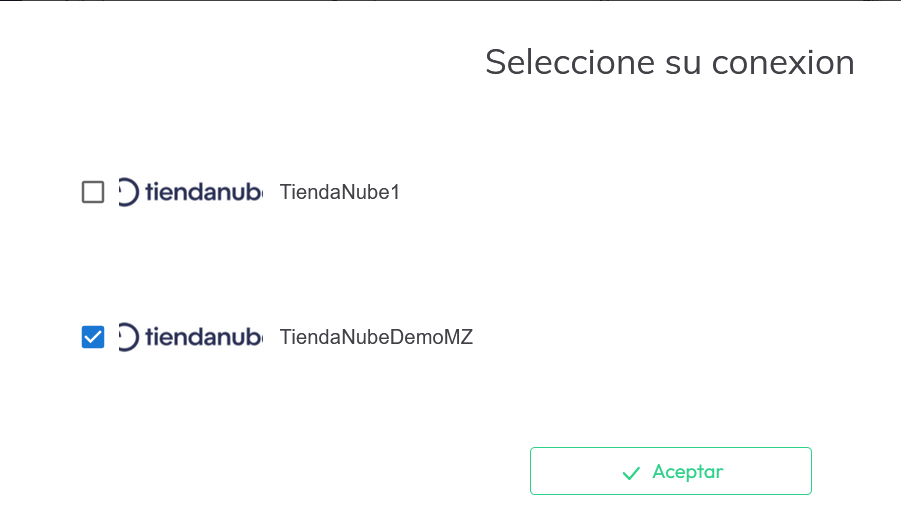Click the Tiendanube logo beside TiendaNube1
The height and width of the screenshot is (505, 901).
(x=190, y=192)
